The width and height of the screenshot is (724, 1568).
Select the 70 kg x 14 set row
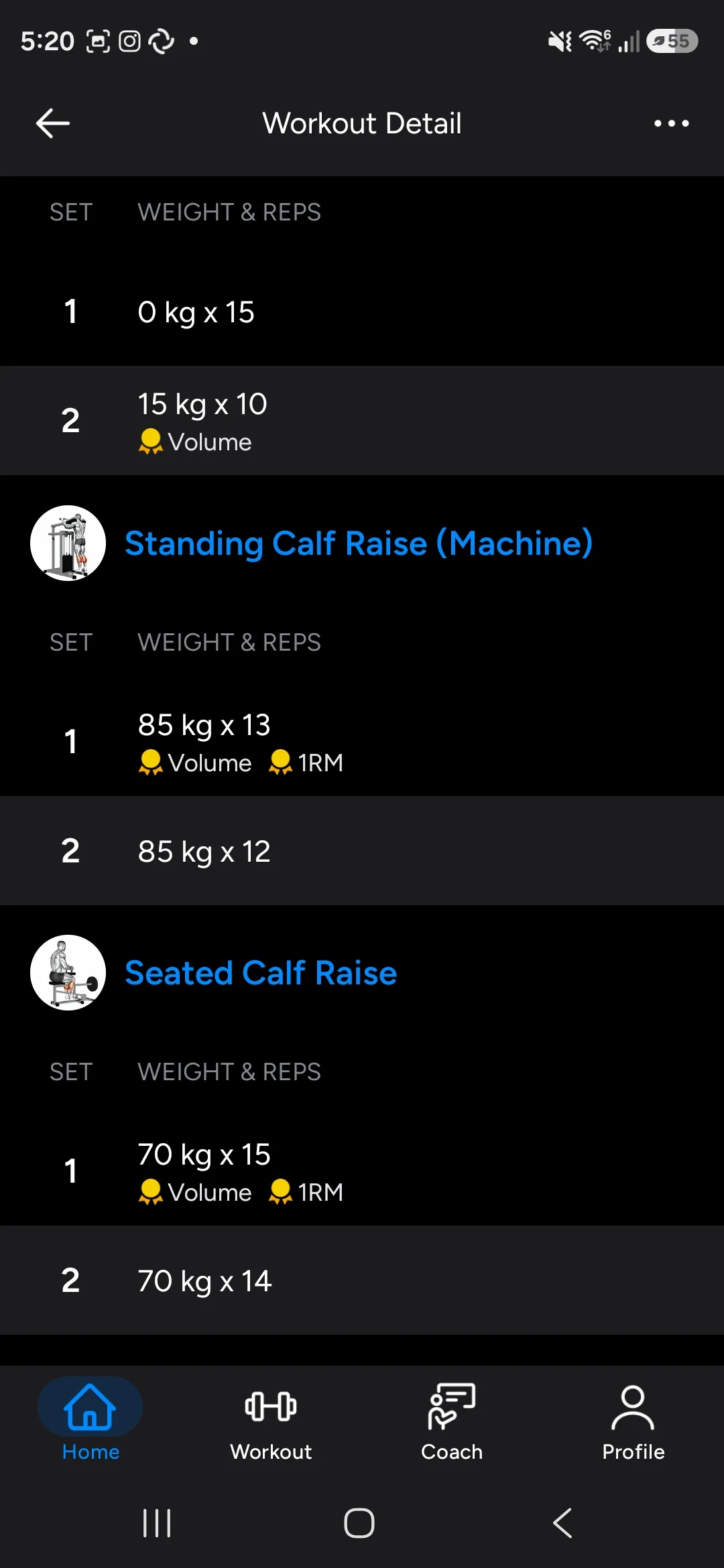[362, 1281]
